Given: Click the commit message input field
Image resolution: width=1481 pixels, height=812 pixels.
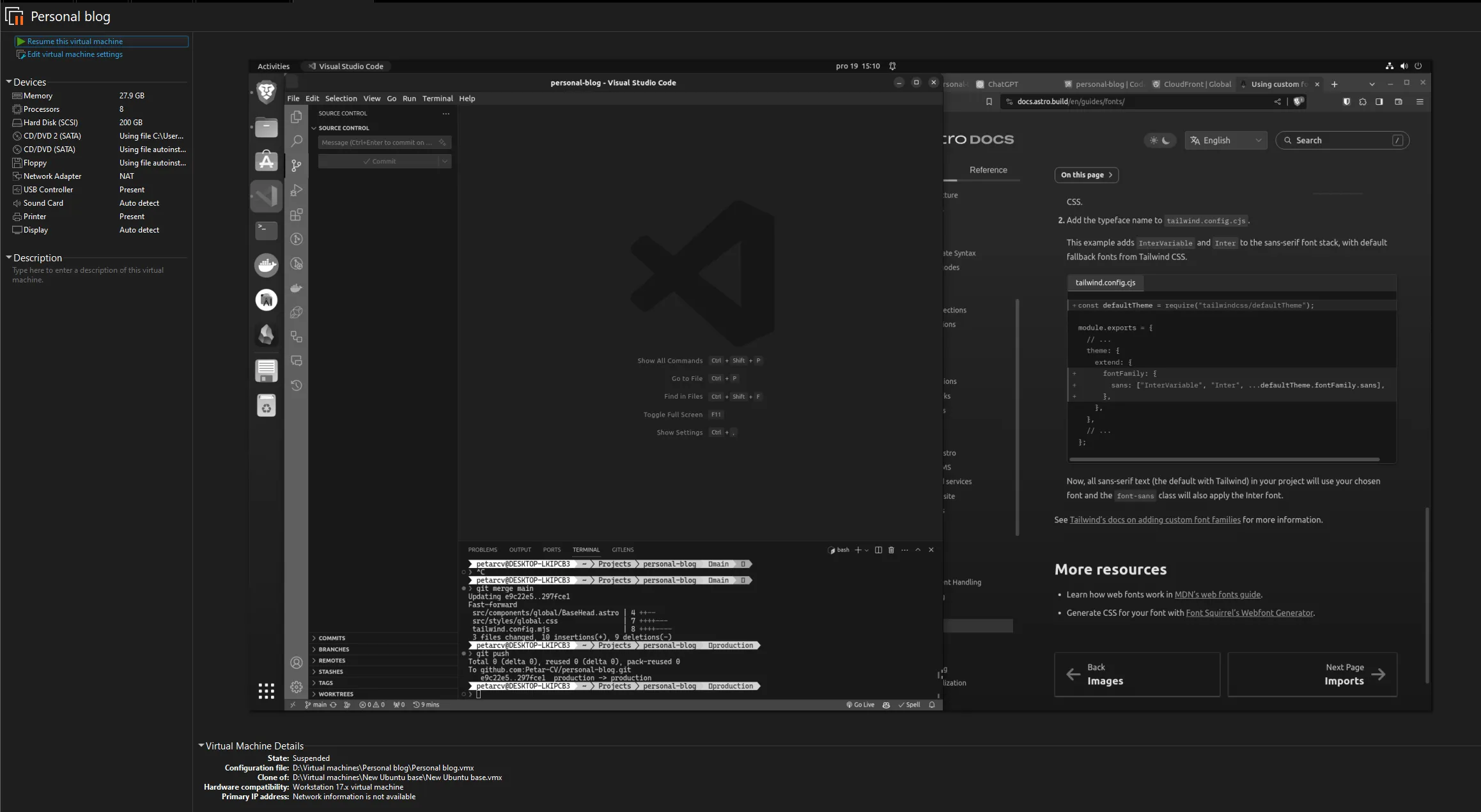Looking at the screenshot, I should pyautogui.click(x=377, y=142).
